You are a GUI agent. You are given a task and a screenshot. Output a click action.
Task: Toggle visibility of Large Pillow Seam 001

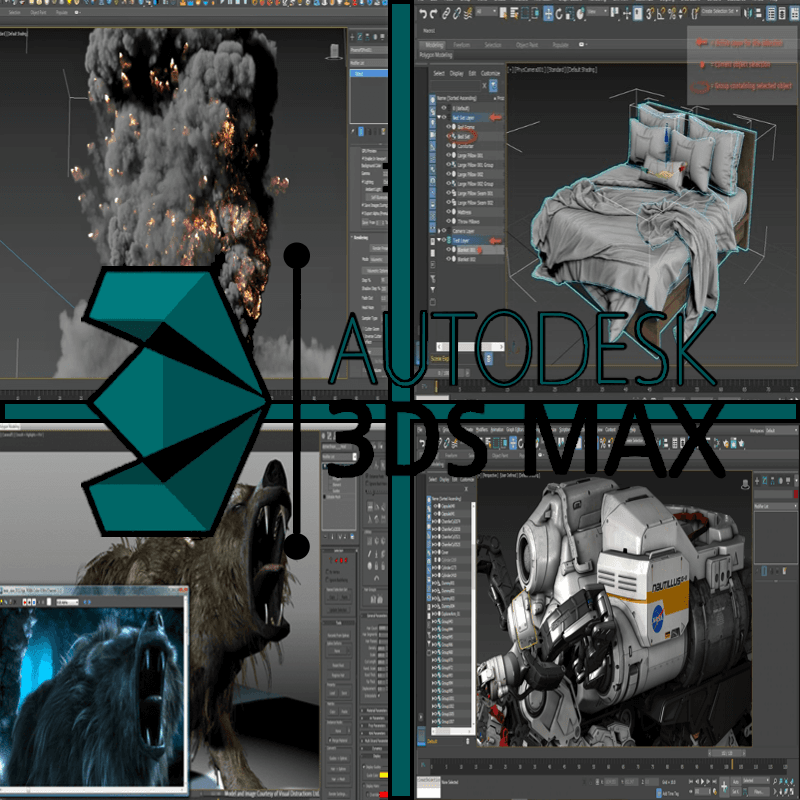[x=448, y=193]
